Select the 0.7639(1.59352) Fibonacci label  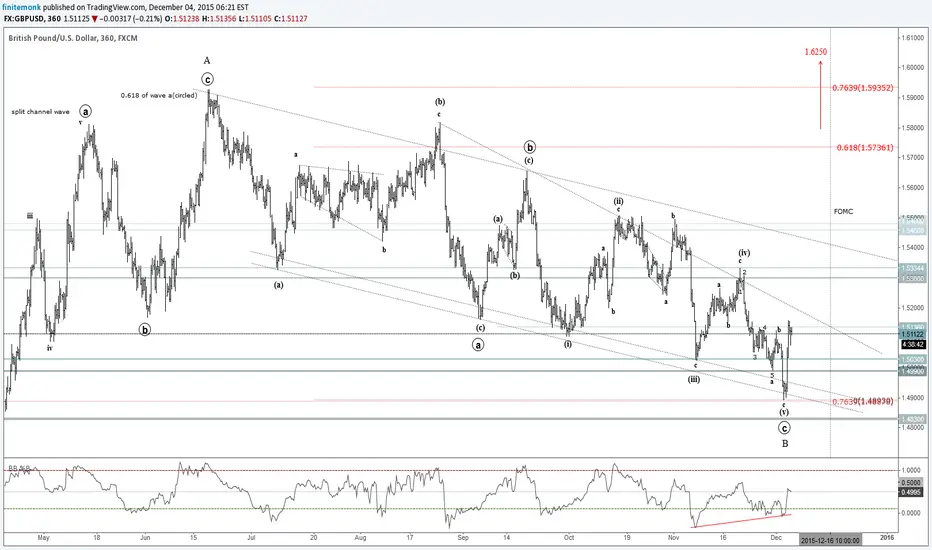862,88
